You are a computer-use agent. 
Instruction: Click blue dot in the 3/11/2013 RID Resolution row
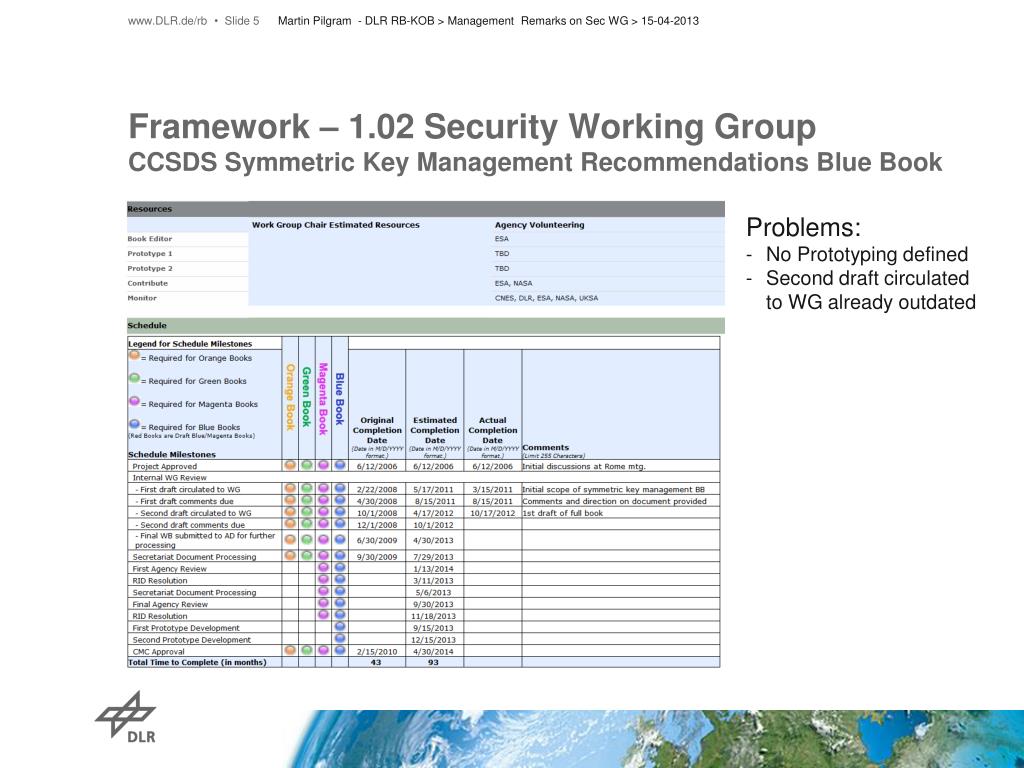[x=340, y=580]
